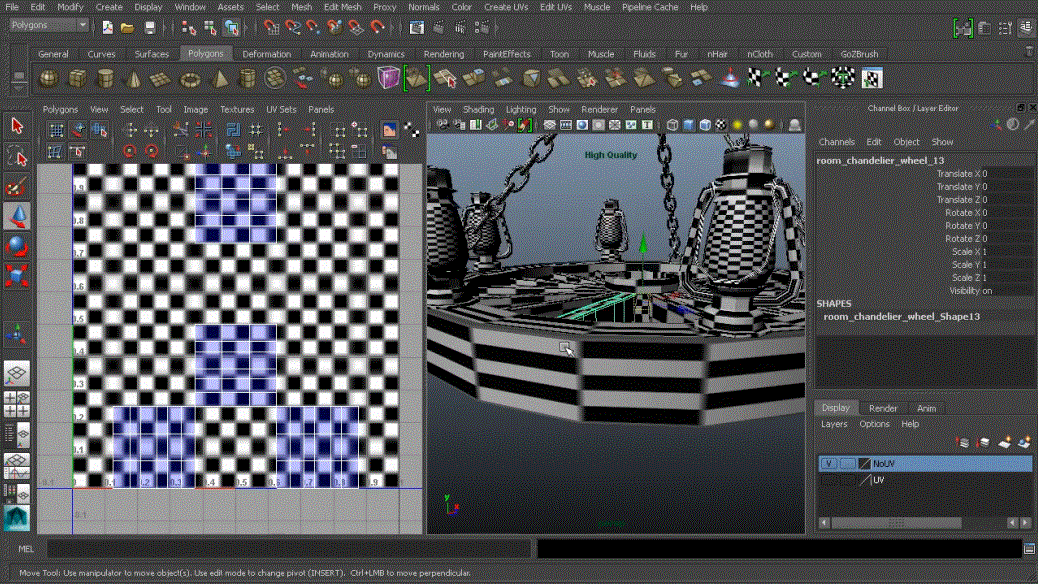This screenshot has width=1038, height=584.
Task: Click the New Scene icon
Action: tap(107, 27)
